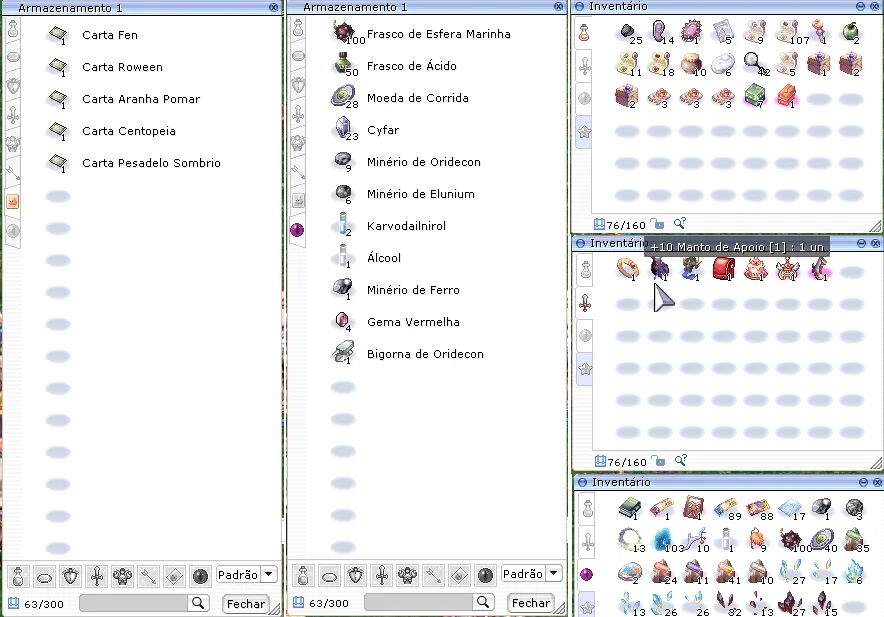Select the Minério de Ferro text row
The image size is (884, 617).
413,290
